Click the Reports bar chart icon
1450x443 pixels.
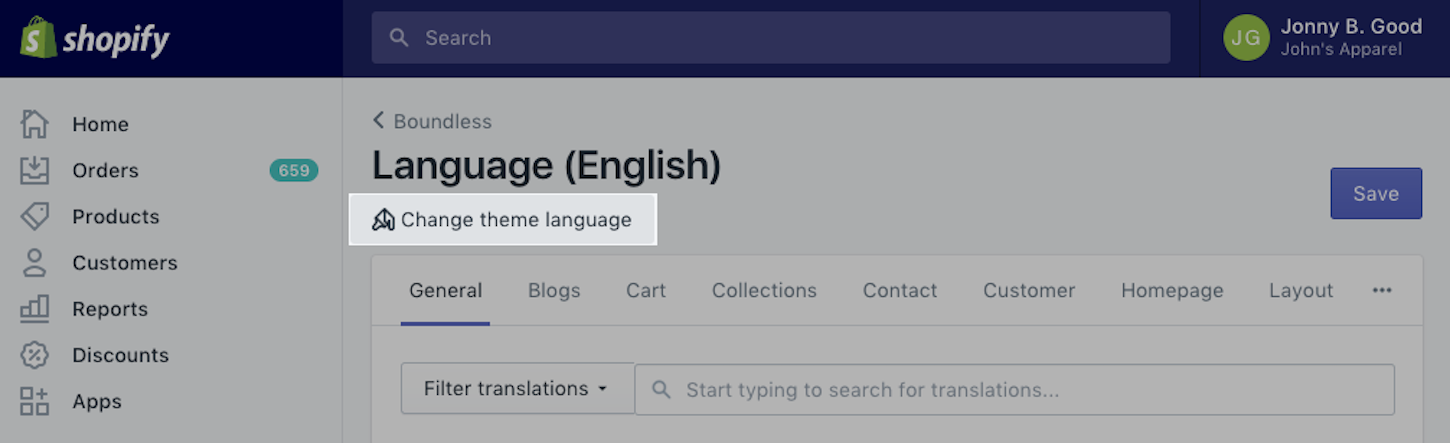(x=34, y=309)
